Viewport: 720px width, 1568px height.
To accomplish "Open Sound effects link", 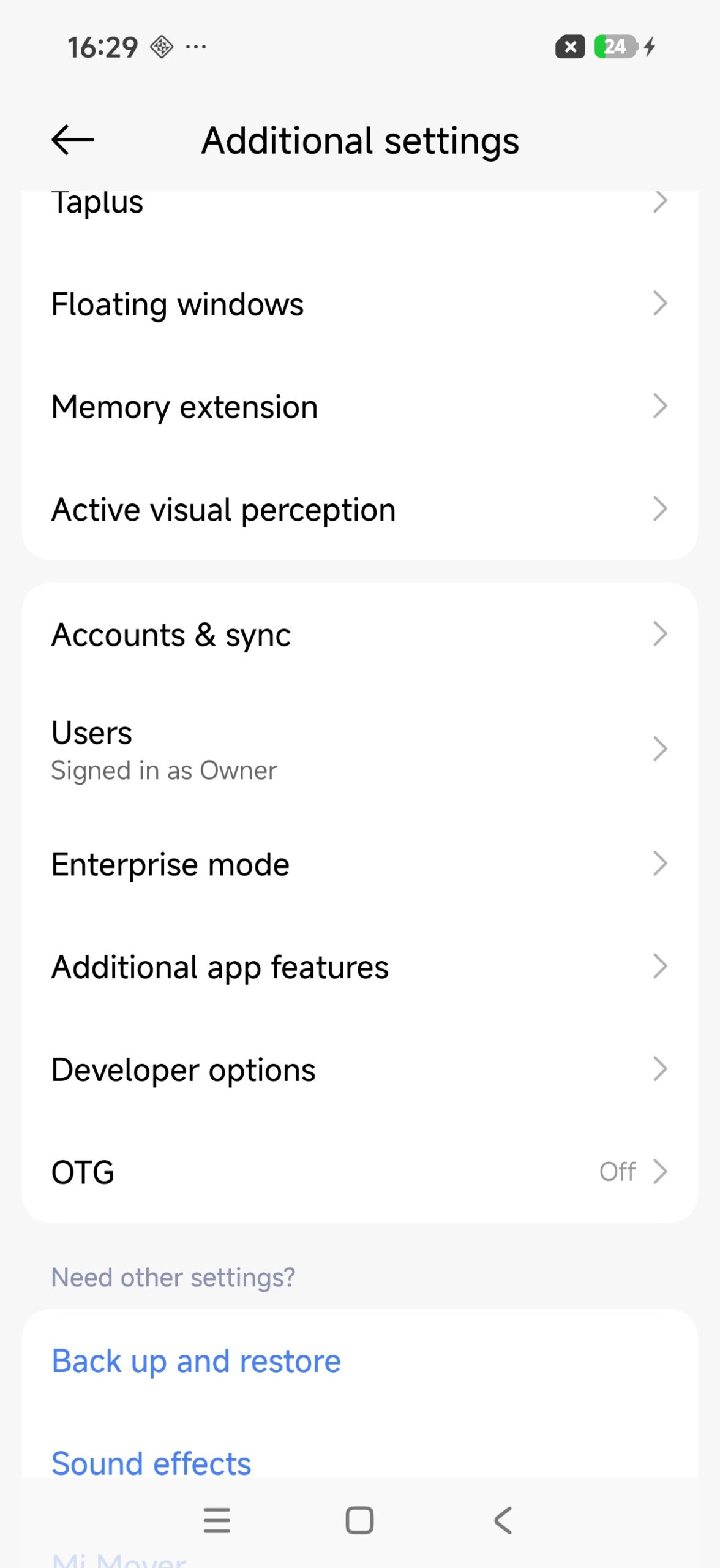I will 151,1464.
